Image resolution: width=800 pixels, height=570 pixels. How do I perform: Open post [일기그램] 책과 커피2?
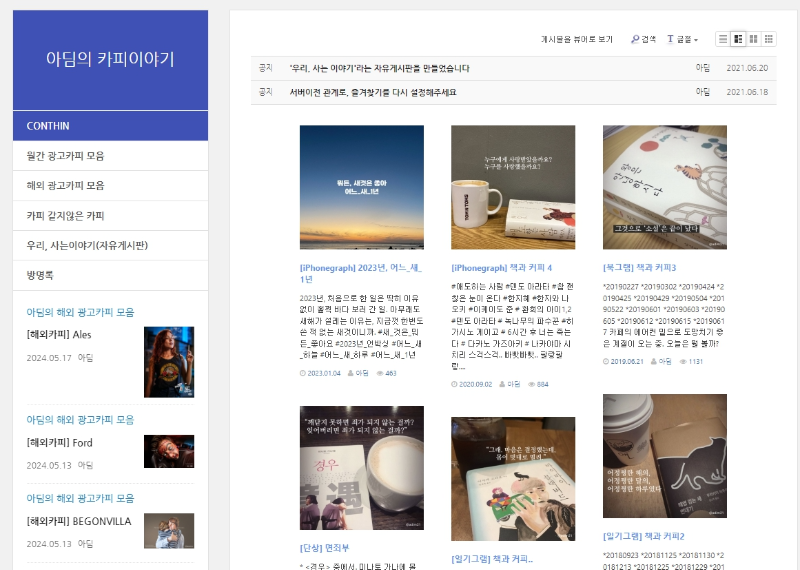click(643, 536)
